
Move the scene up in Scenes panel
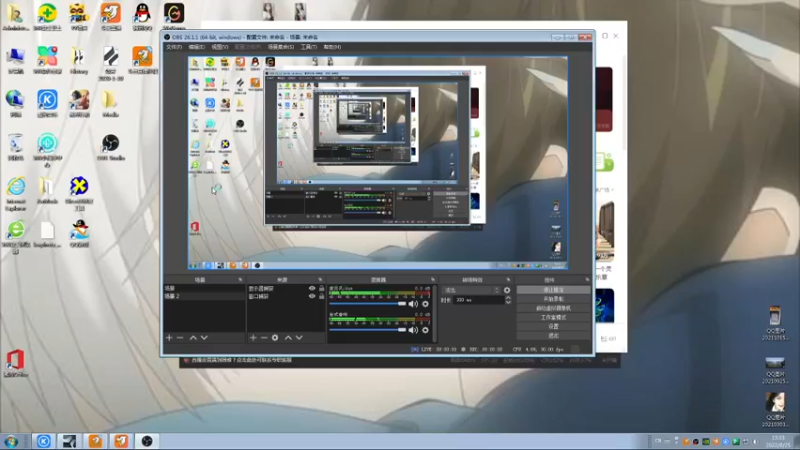coord(193,338)
